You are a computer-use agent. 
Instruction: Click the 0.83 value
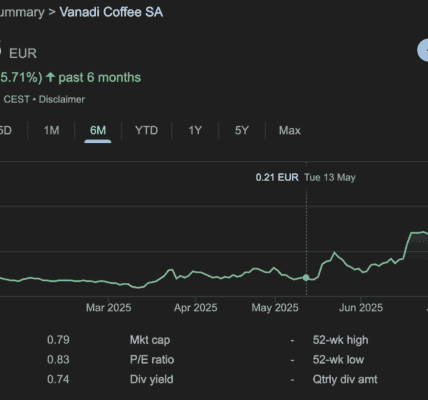pyautogui.click(x=58, y=360)
